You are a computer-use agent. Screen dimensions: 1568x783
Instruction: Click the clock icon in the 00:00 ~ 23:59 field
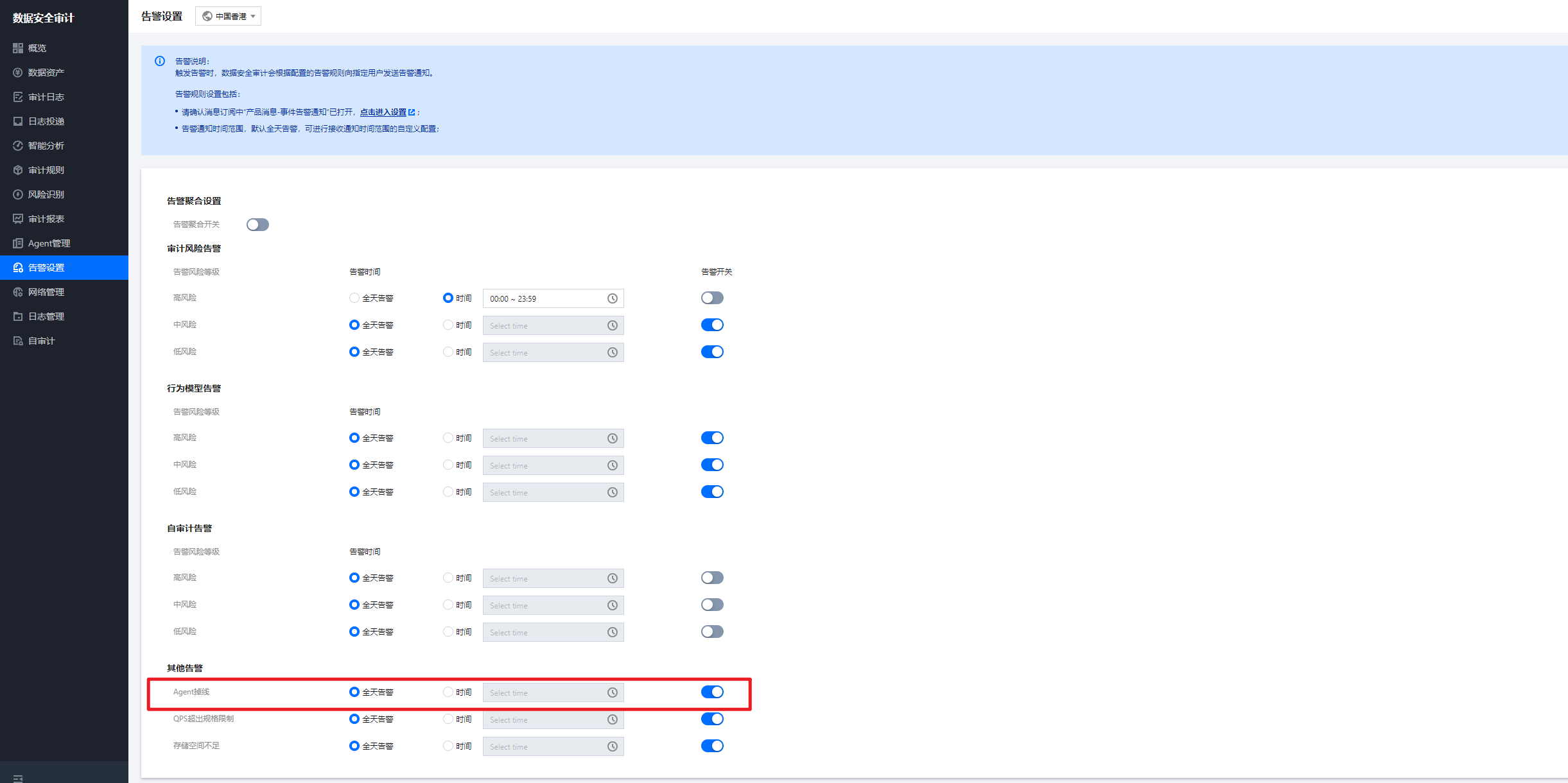613,298
